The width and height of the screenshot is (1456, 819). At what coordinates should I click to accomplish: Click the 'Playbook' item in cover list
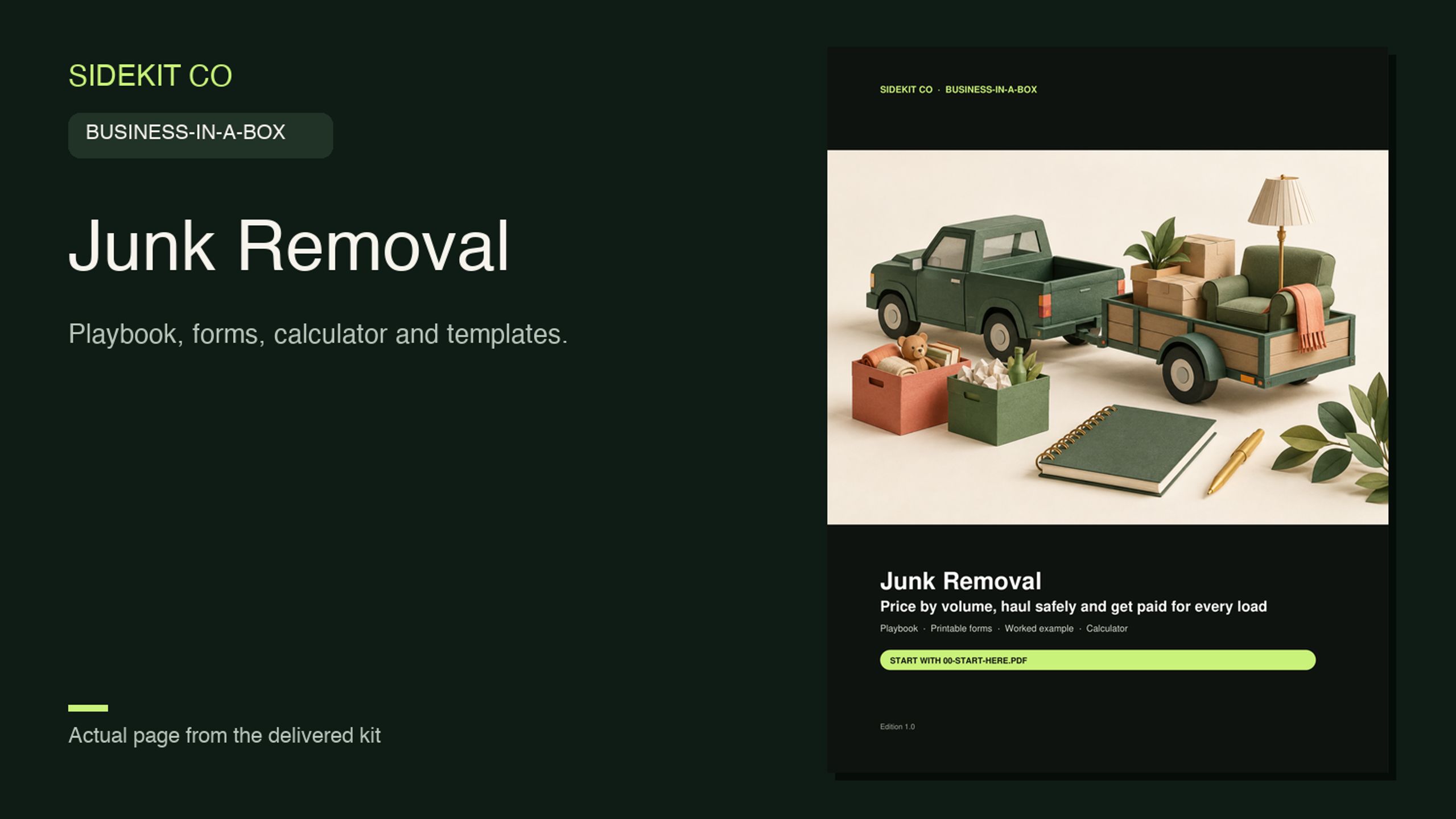coord(898,628)
